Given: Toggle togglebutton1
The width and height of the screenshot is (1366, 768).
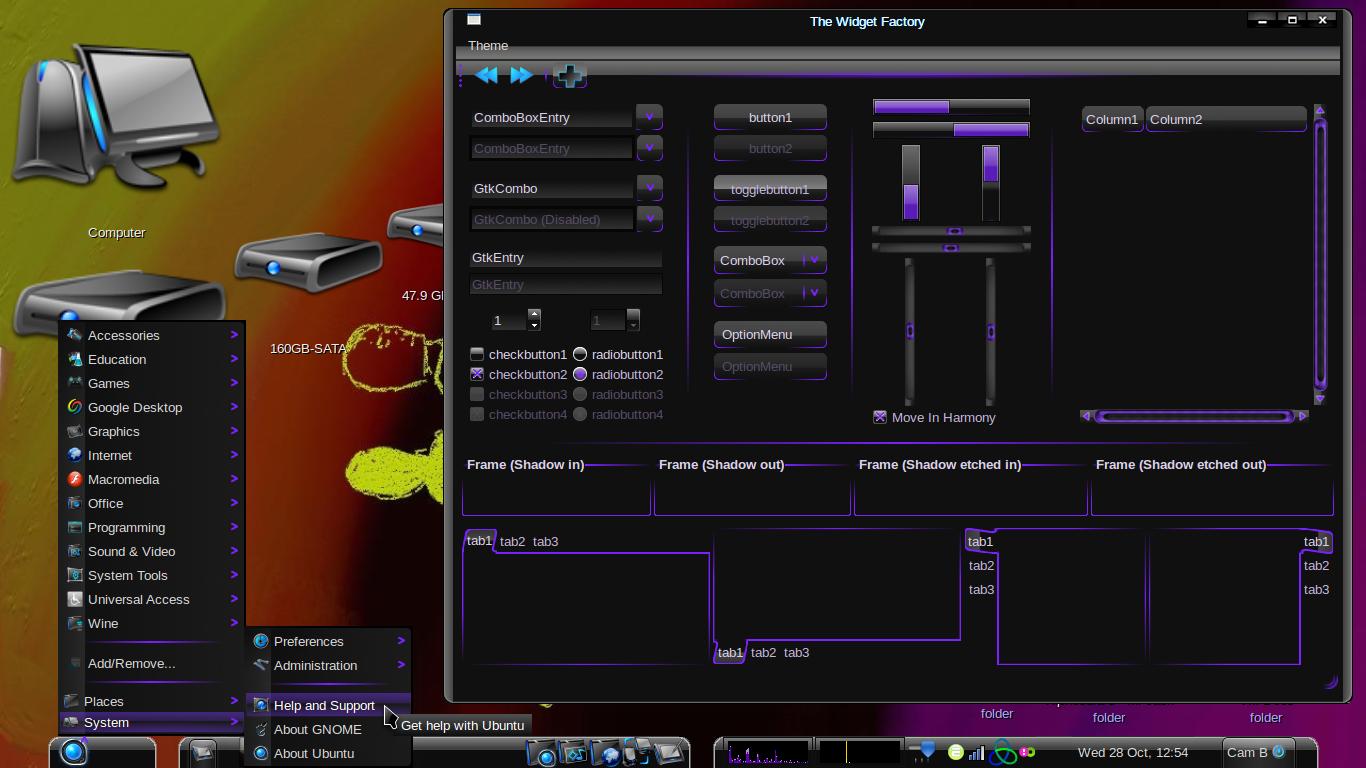Looking at the screenshot, I should [770, 189].
